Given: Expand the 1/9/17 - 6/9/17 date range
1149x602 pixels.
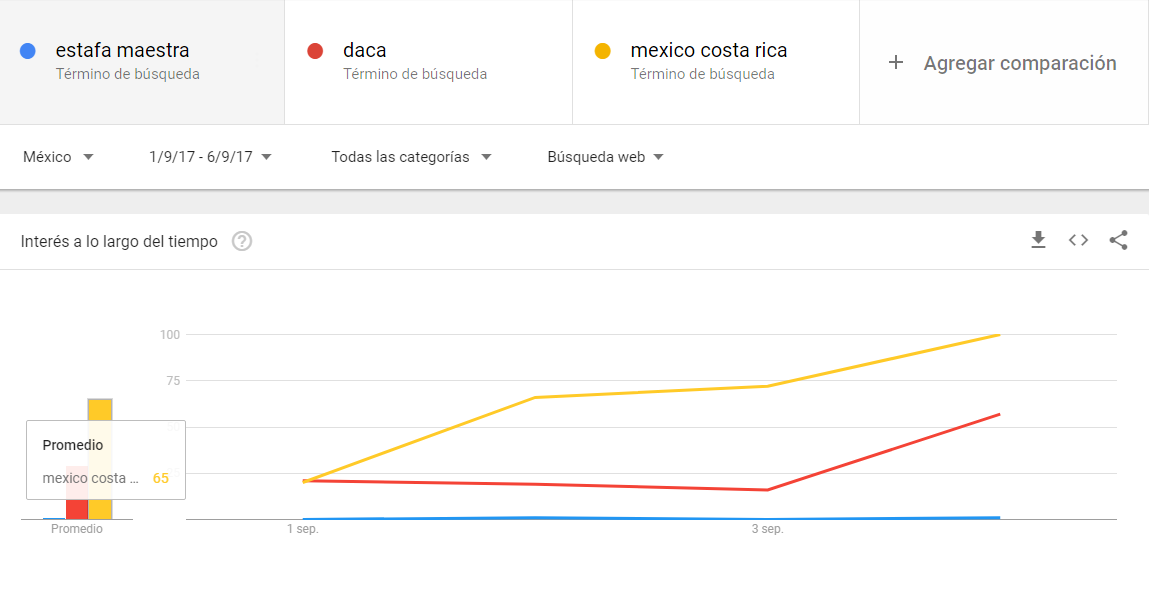Looking at the screenshot, I should click(x=210, y=157).
